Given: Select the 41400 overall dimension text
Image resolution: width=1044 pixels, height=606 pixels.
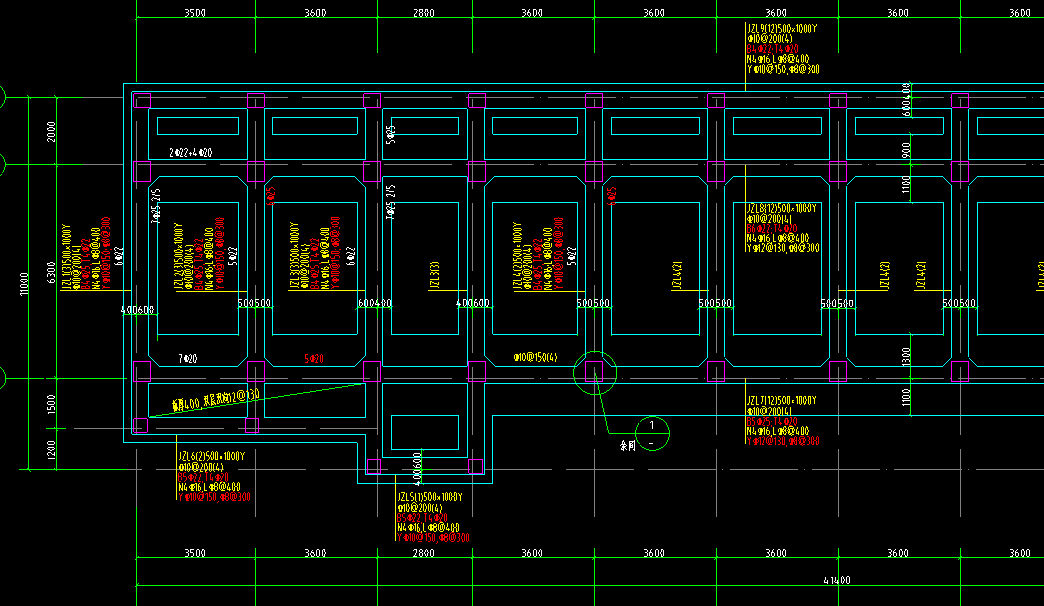Looking at the screenshot, I should (x=836, y=580).
